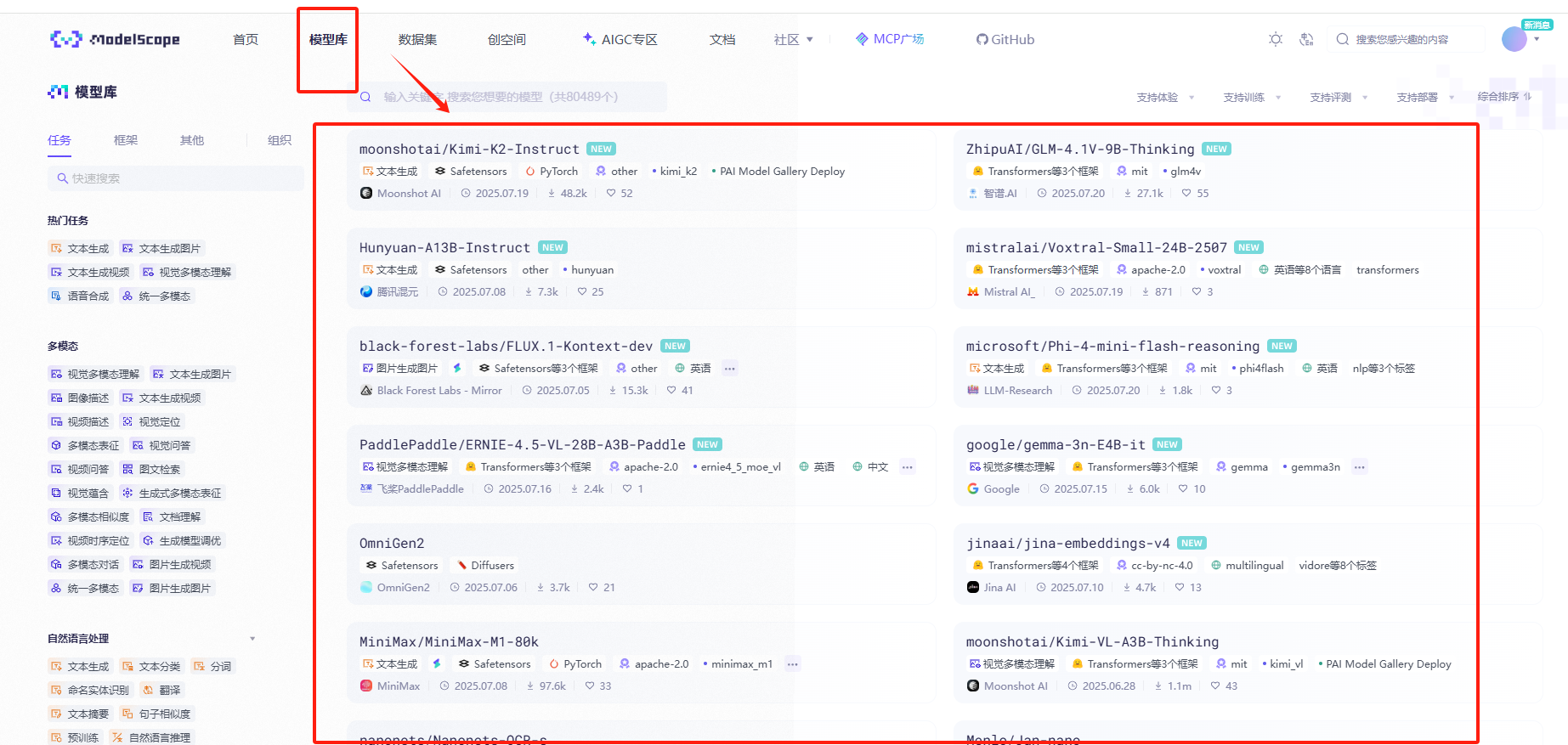Open 数据集 in the navigation bar
1568x745 pixels.
click(417, 39)
